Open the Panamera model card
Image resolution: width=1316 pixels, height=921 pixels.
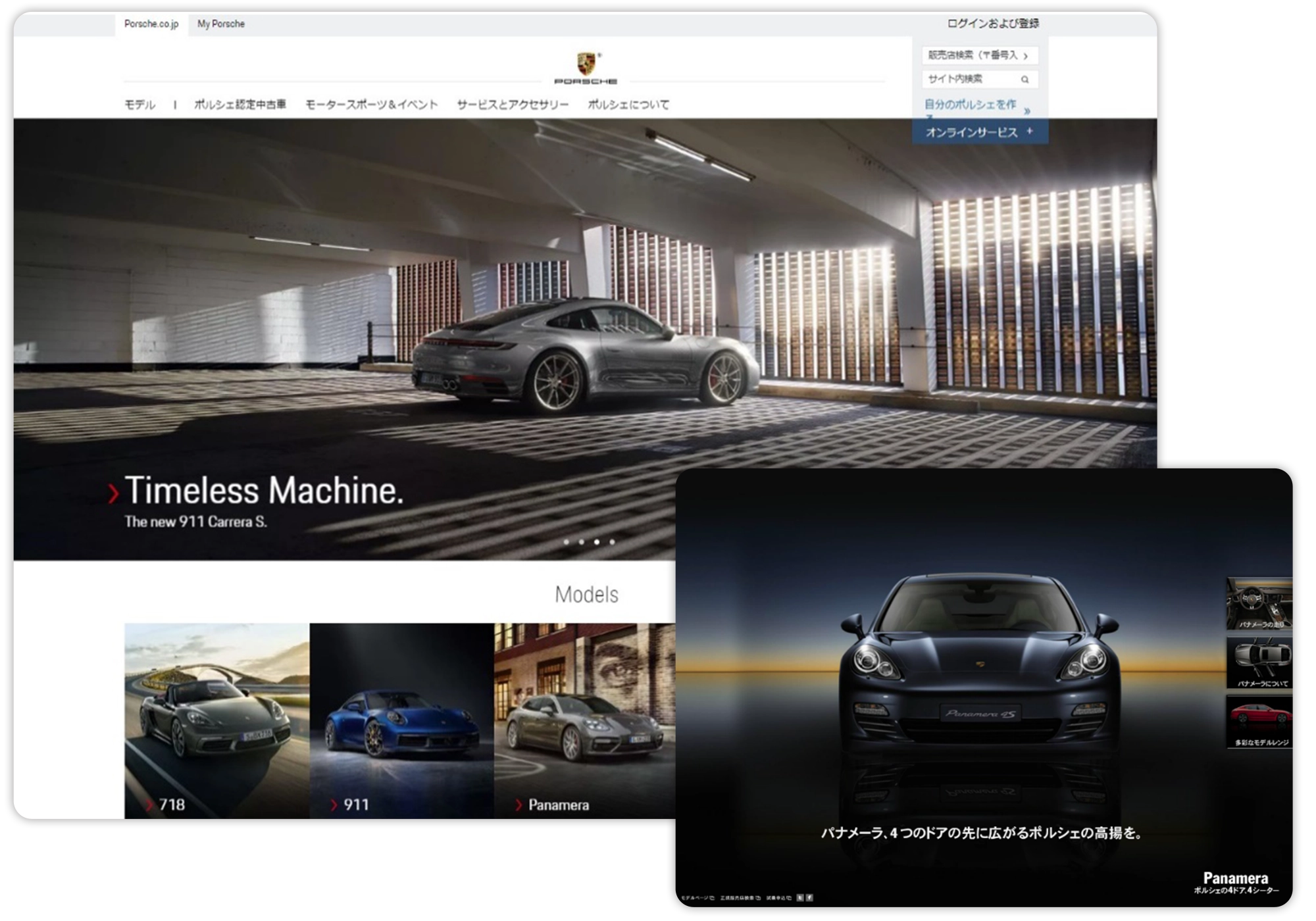[584, 720]
